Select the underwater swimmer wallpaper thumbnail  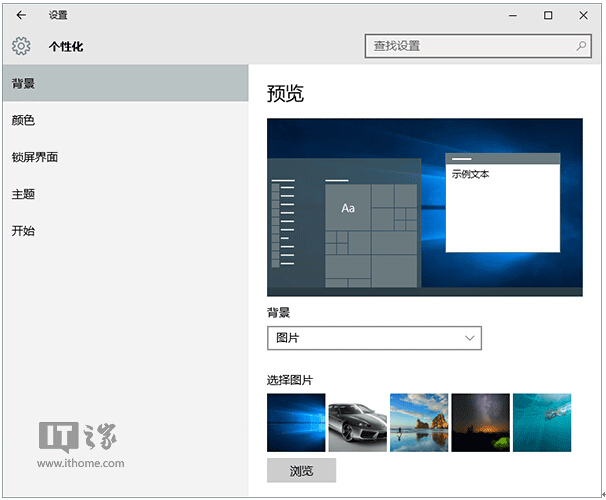point(542,422)
